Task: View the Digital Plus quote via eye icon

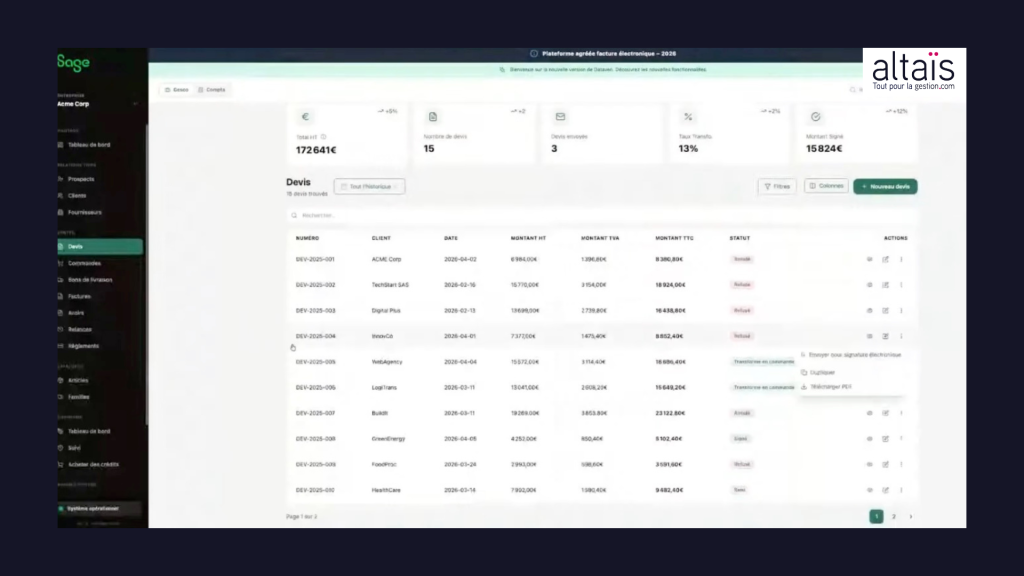Action: 869,311
